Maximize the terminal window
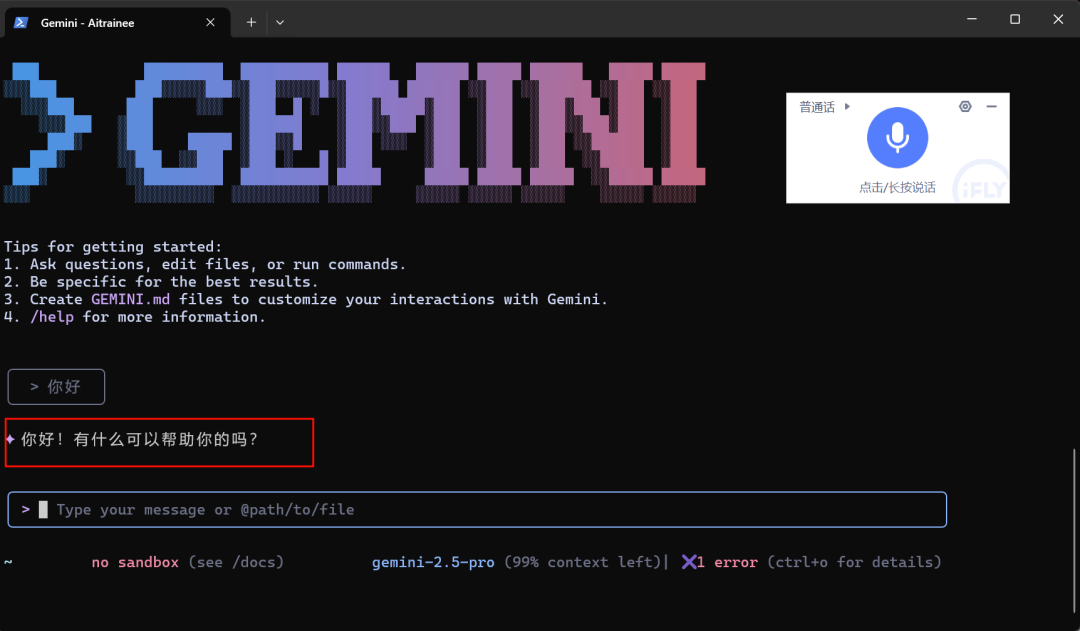Viewport: 1080px width, 631px height. click(1015, 19)
